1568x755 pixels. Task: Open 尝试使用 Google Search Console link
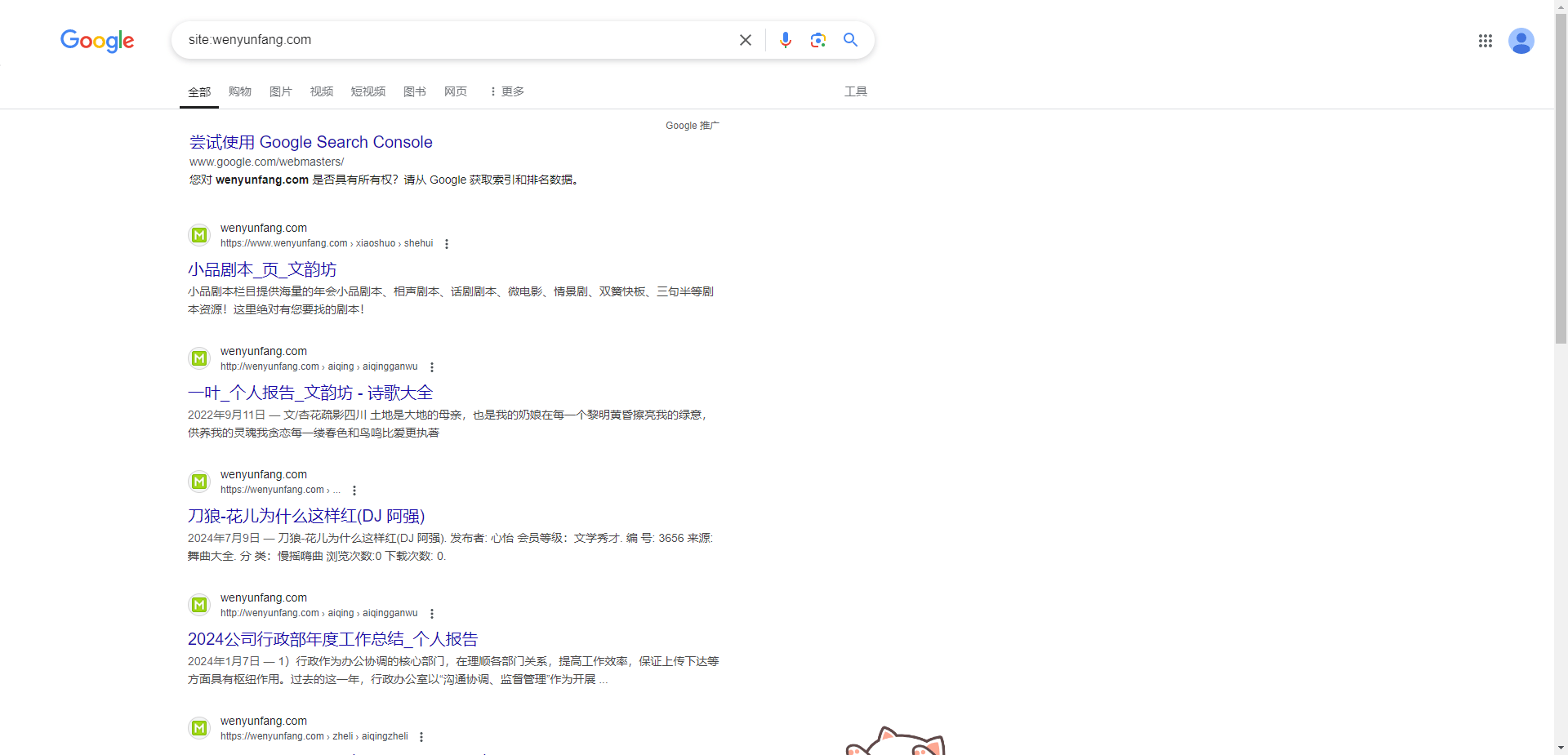click(x=311, y=142)
